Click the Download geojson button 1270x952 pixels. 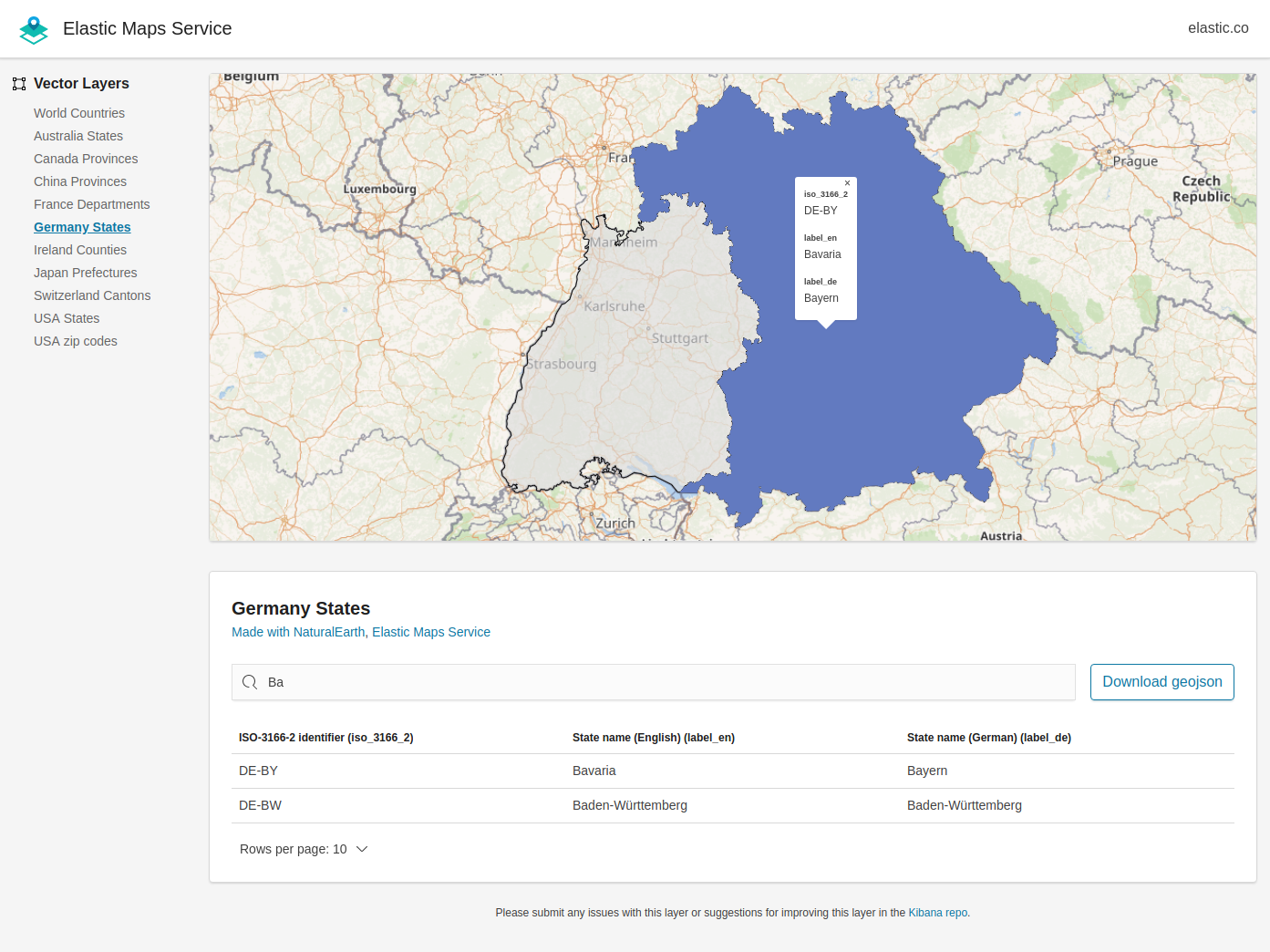point(1162,681)
